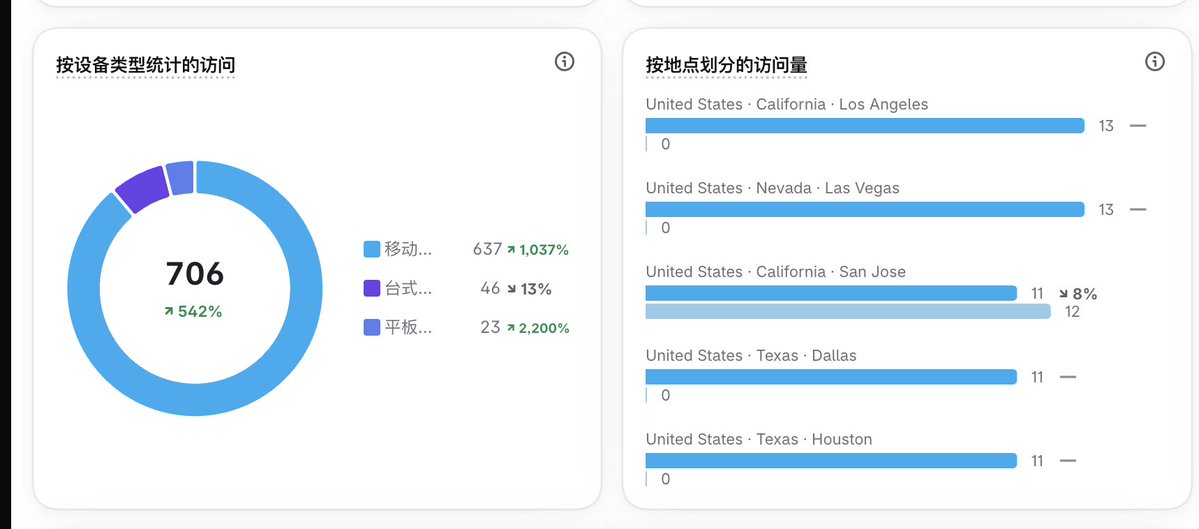Screen dimensions: 1199x529
Task: Click the 1,037% increase indicator
Action: point(538,250)
